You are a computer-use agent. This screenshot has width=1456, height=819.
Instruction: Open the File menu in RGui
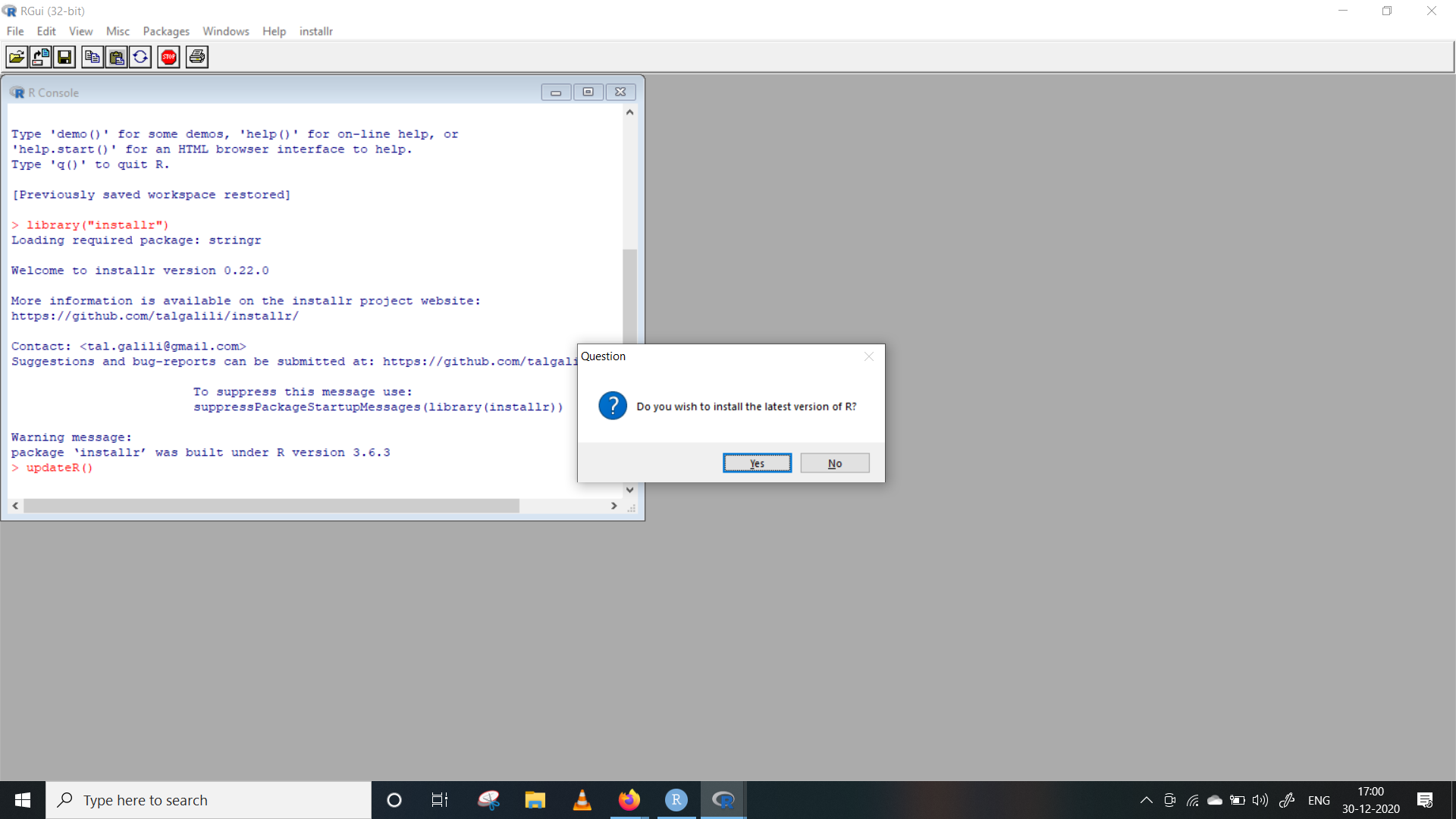[x=15, y=31]
